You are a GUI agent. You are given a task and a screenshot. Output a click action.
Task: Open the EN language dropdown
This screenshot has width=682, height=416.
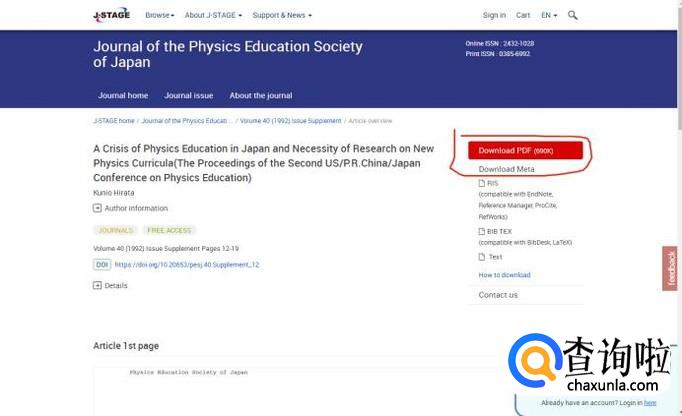[549, 15]
